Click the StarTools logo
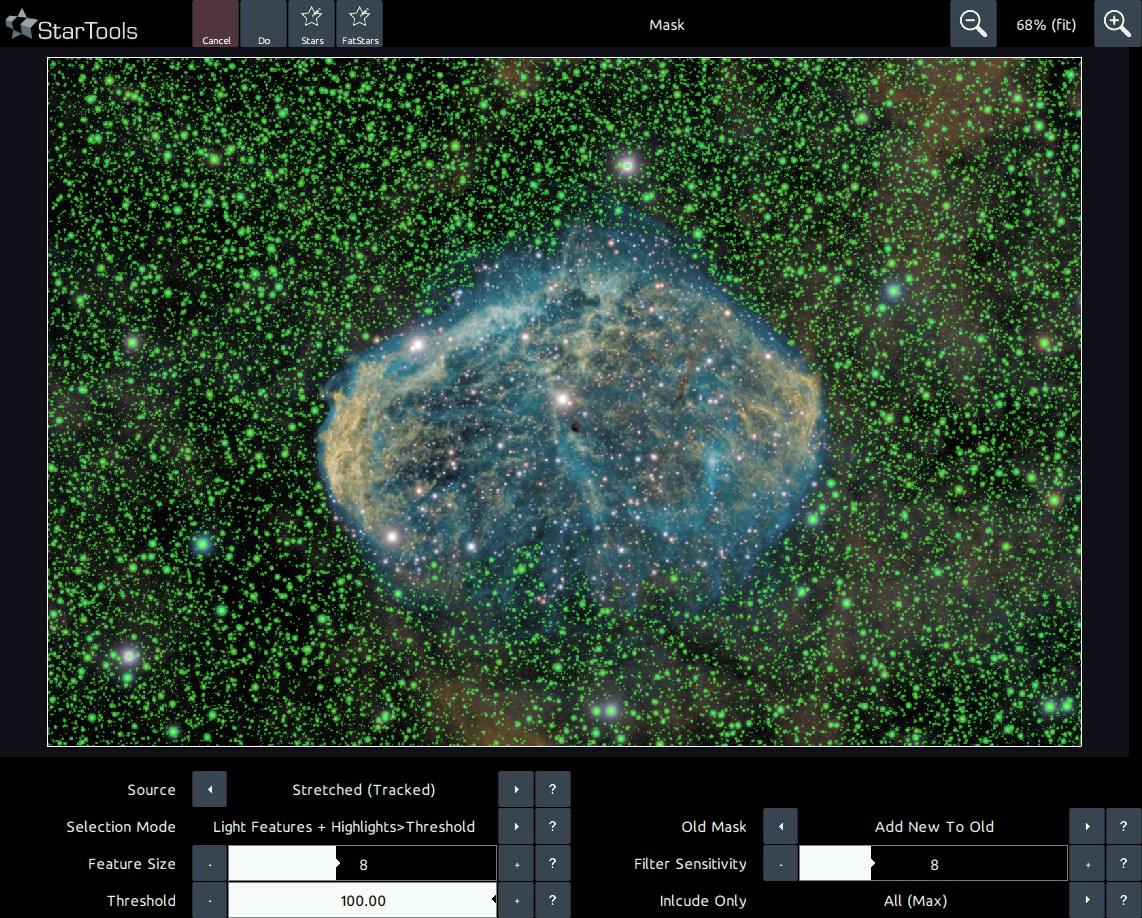Viewport: 1142px width, 918px height. pos(72,27)
